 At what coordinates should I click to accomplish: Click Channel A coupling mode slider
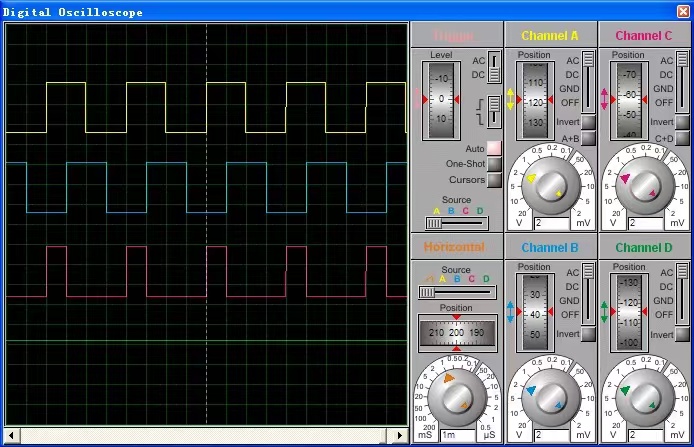(x=588, y=82)
